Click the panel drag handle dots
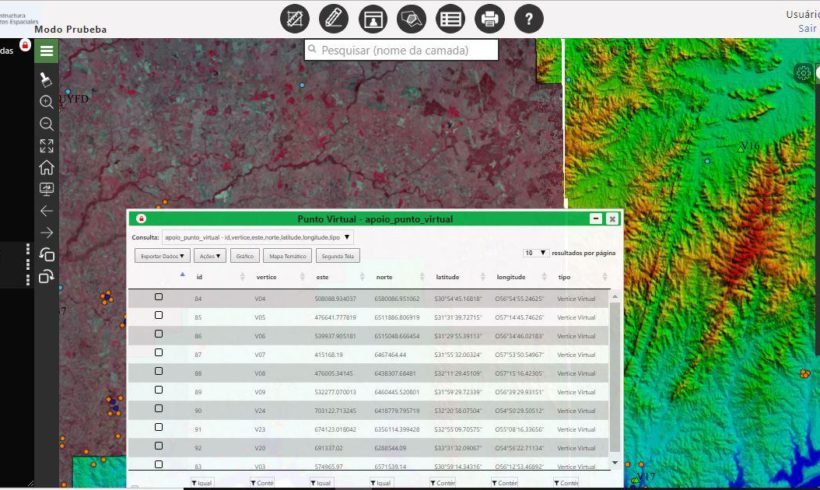 pyautogui.click(x=28, y=264)
